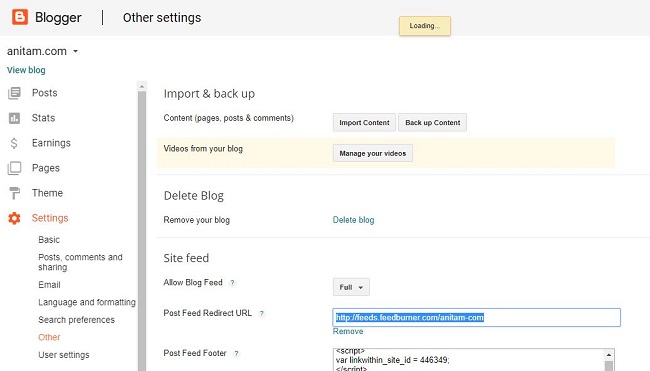Select Other settings in sidebar

pyautogui.click(x=49, y=337)
